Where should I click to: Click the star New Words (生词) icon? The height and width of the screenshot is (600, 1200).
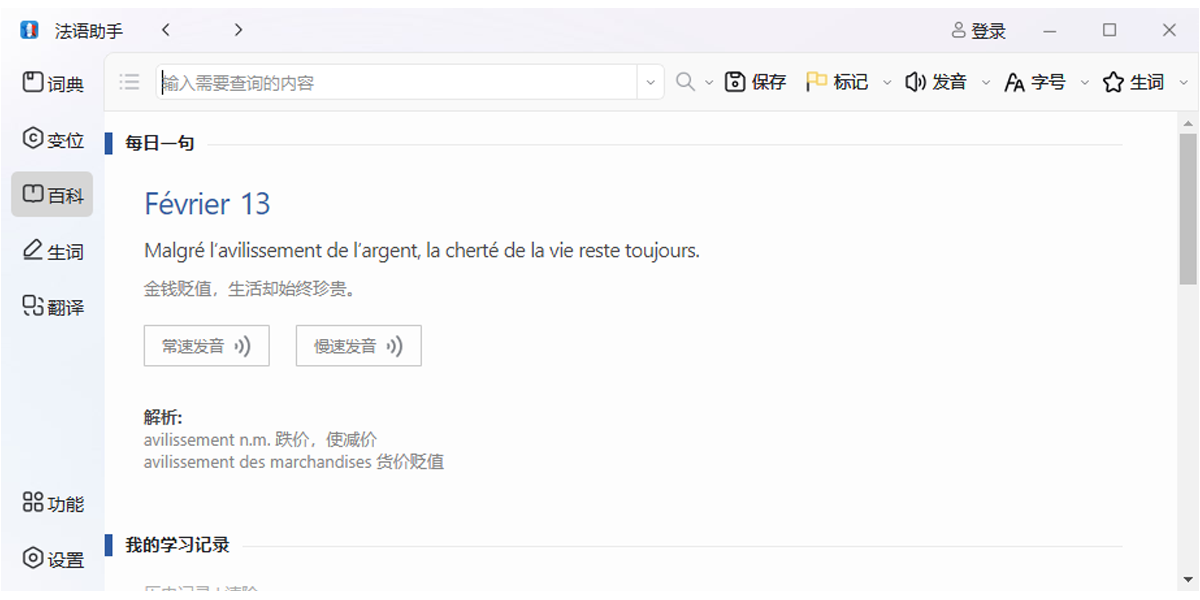[1113, 82]
